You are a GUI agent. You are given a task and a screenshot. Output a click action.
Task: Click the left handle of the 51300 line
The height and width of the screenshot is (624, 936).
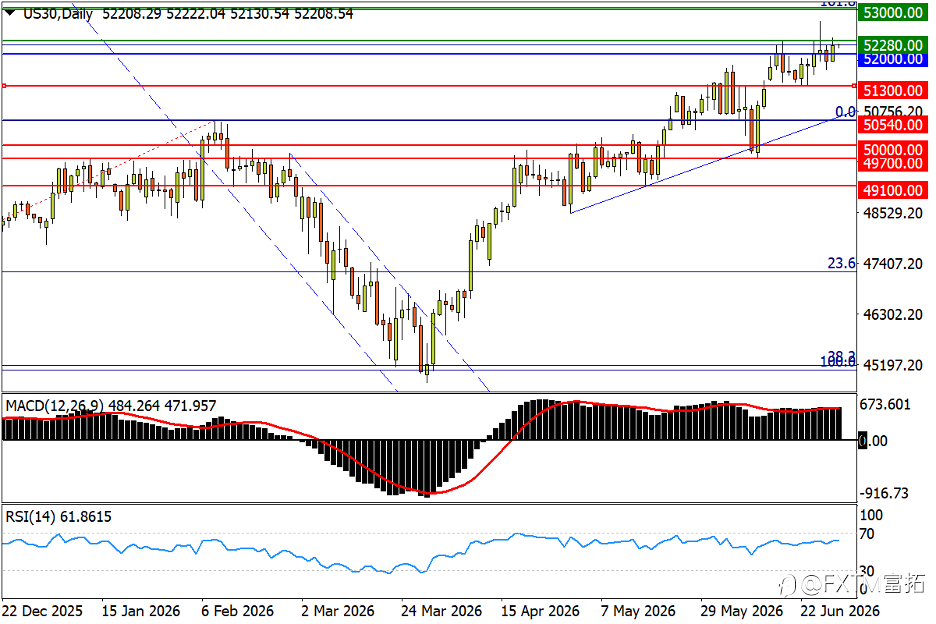coord(4,86)
